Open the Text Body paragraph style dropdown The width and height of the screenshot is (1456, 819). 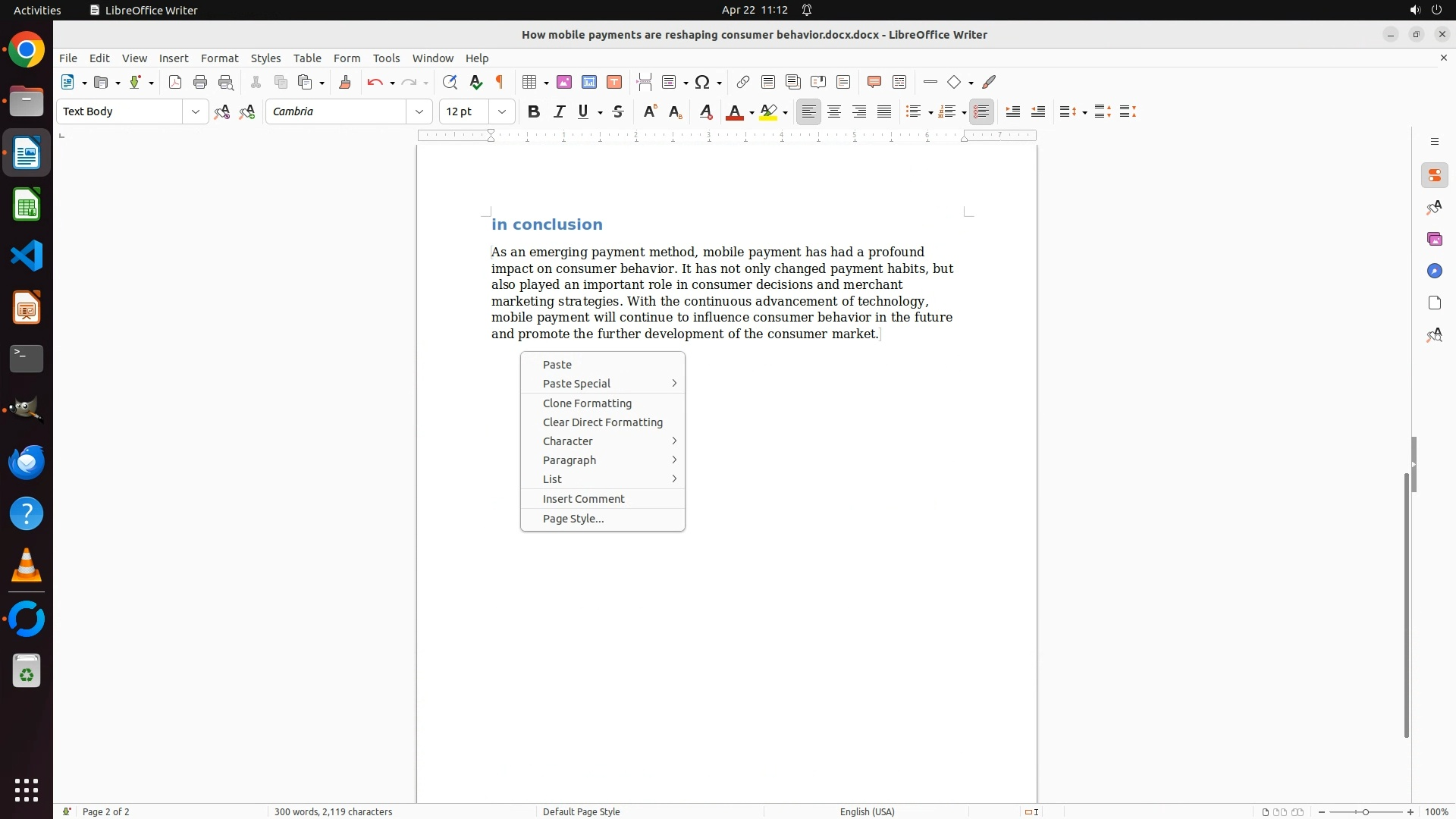(195, 111)
